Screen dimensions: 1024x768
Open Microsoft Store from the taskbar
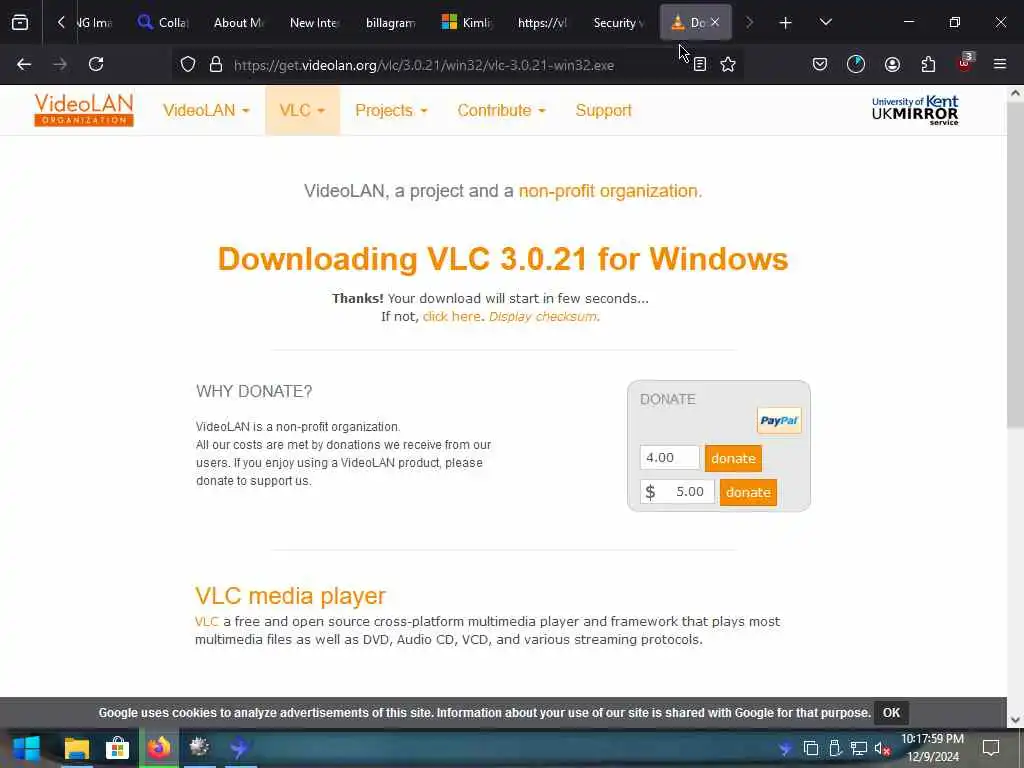point(118,748)
